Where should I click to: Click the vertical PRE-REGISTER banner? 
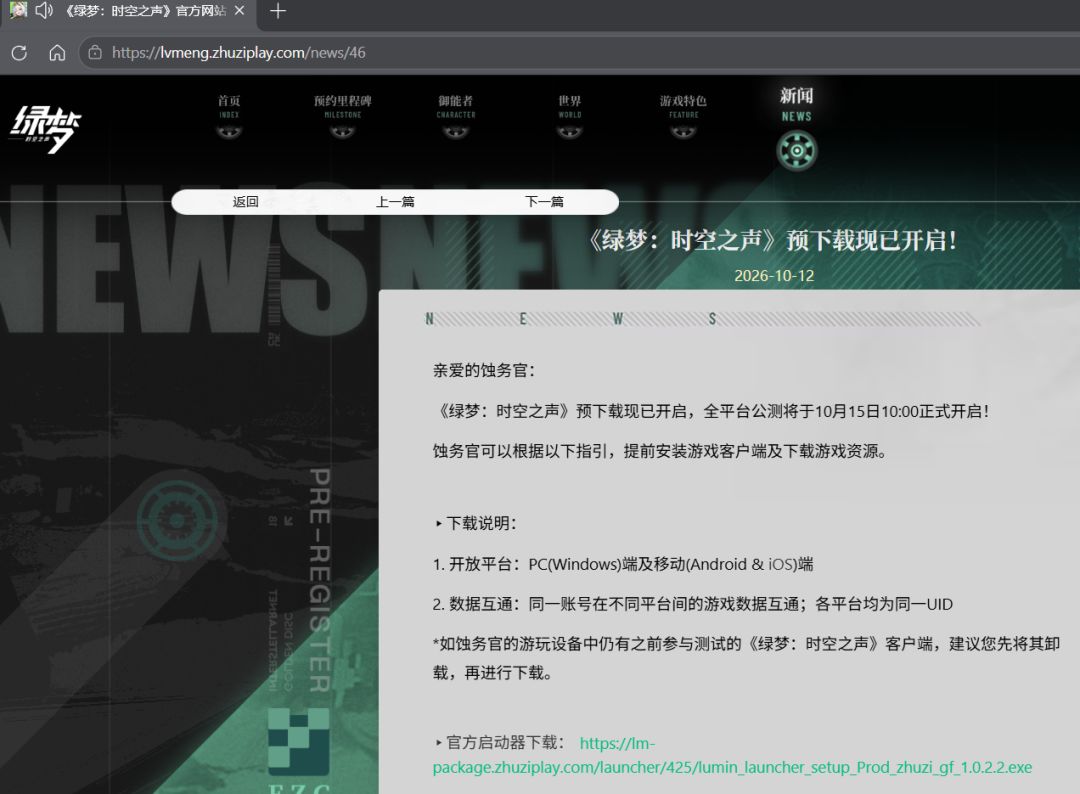coord(320,581)
